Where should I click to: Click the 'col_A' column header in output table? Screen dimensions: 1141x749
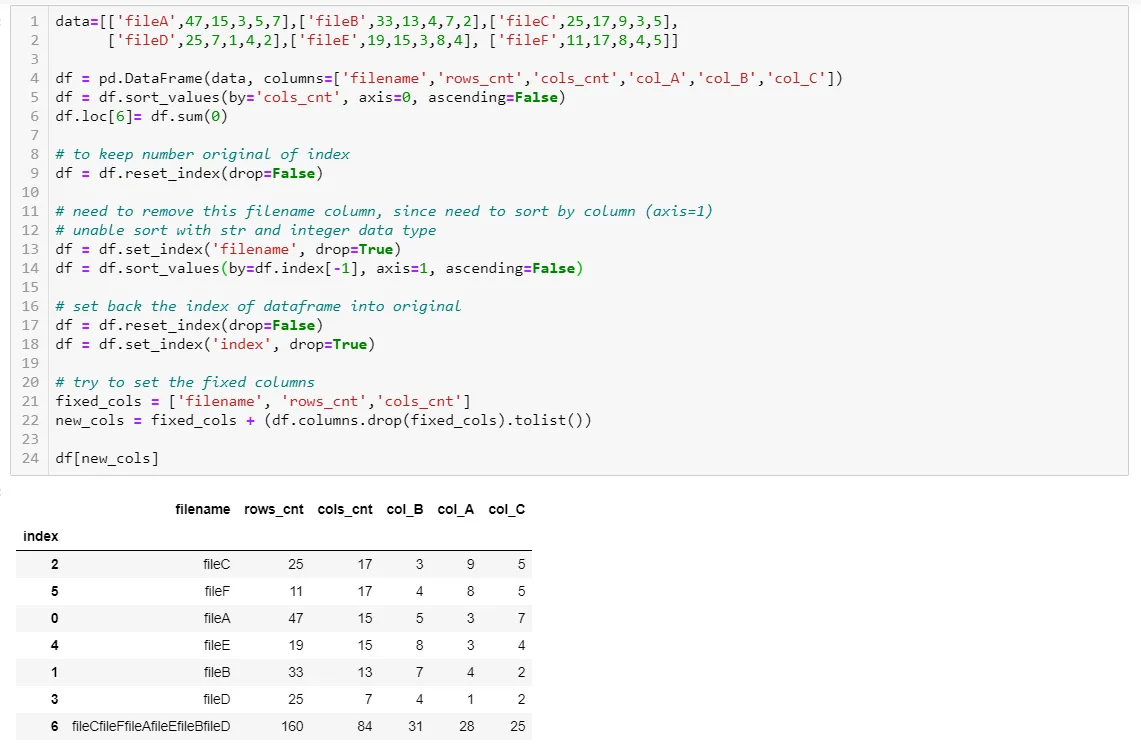point(456,510)
